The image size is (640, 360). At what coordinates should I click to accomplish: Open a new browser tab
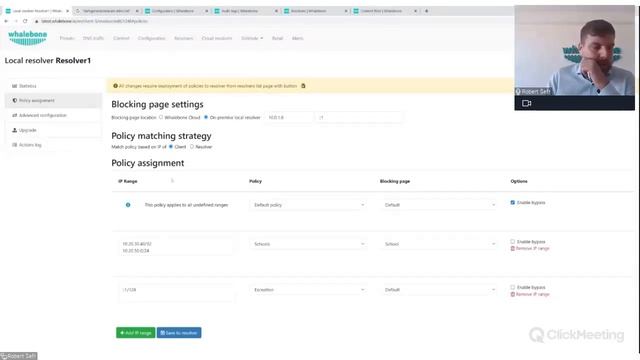(427, 11)
